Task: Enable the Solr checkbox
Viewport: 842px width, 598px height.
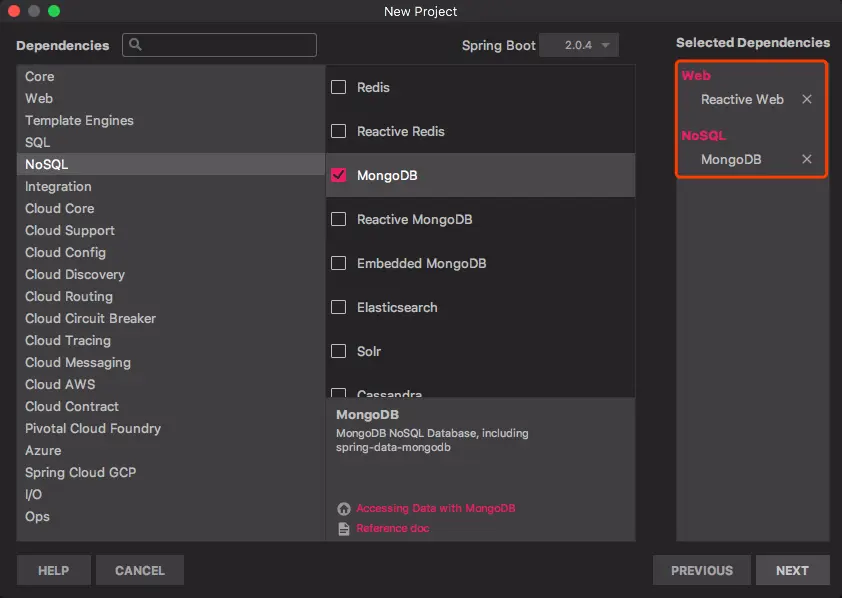Action: point(338,351)
